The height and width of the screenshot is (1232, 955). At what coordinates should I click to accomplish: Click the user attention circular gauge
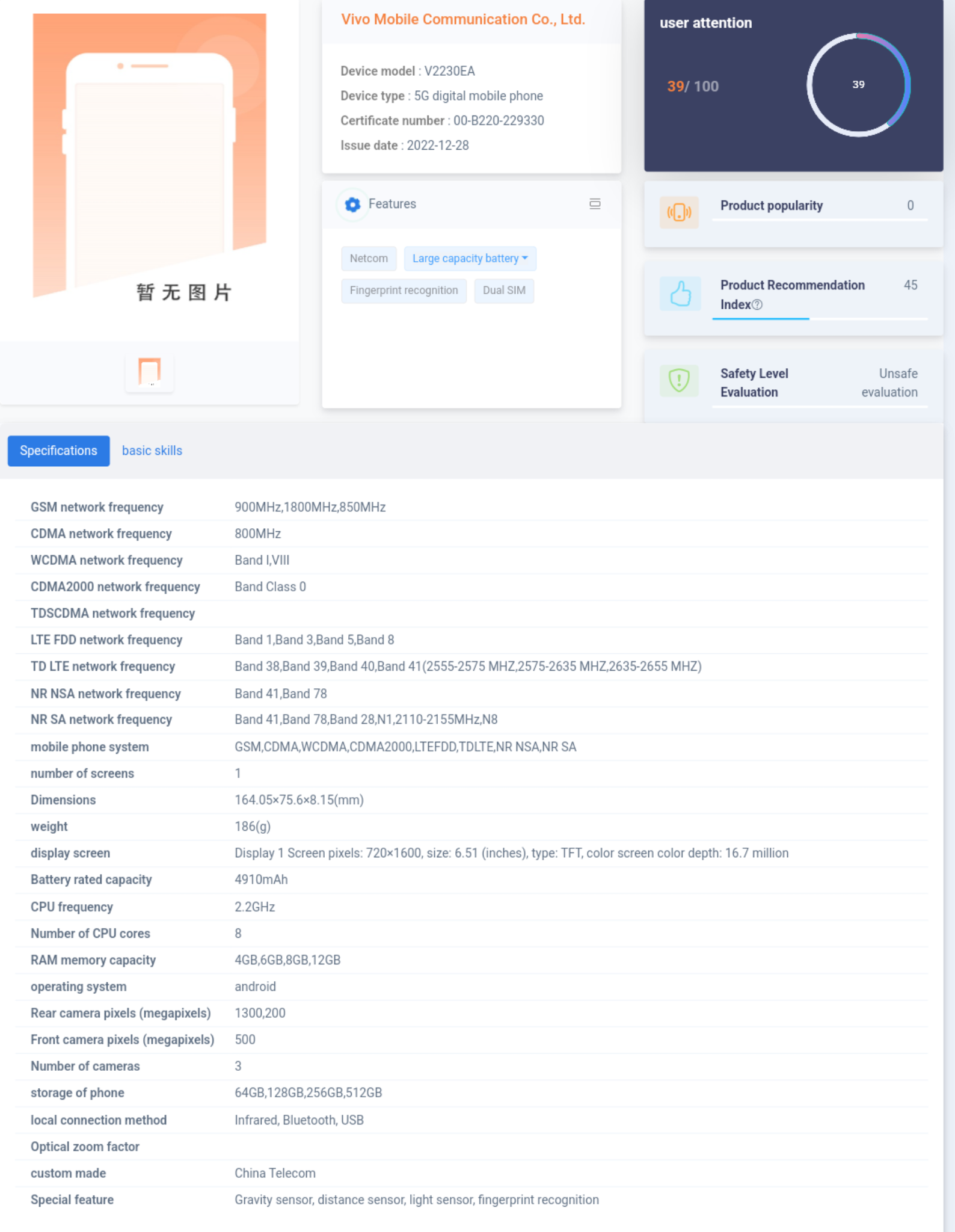click(858, 85)
